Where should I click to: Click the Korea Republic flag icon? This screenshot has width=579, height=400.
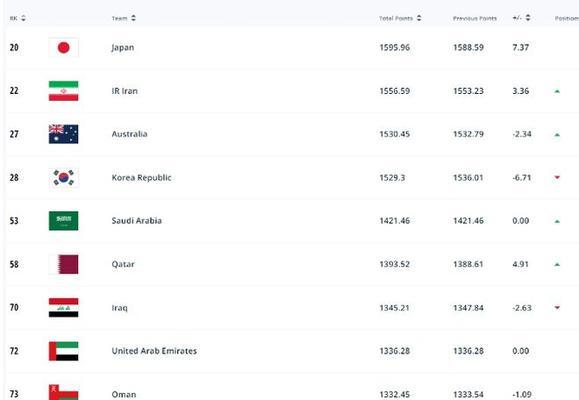click(x=64, y=178)
